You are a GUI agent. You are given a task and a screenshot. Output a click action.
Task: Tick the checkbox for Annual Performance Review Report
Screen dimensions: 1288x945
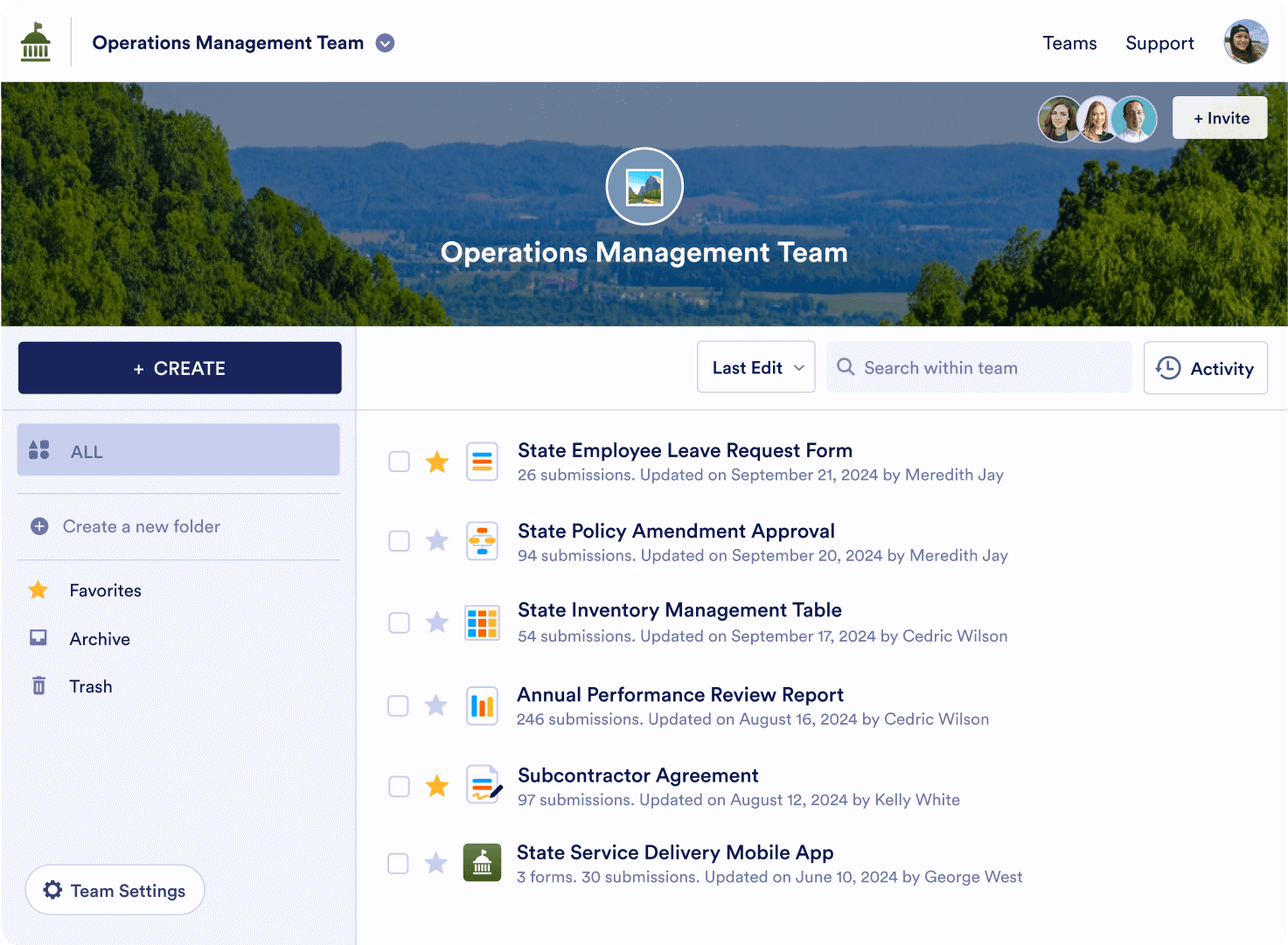coord(399,705)
